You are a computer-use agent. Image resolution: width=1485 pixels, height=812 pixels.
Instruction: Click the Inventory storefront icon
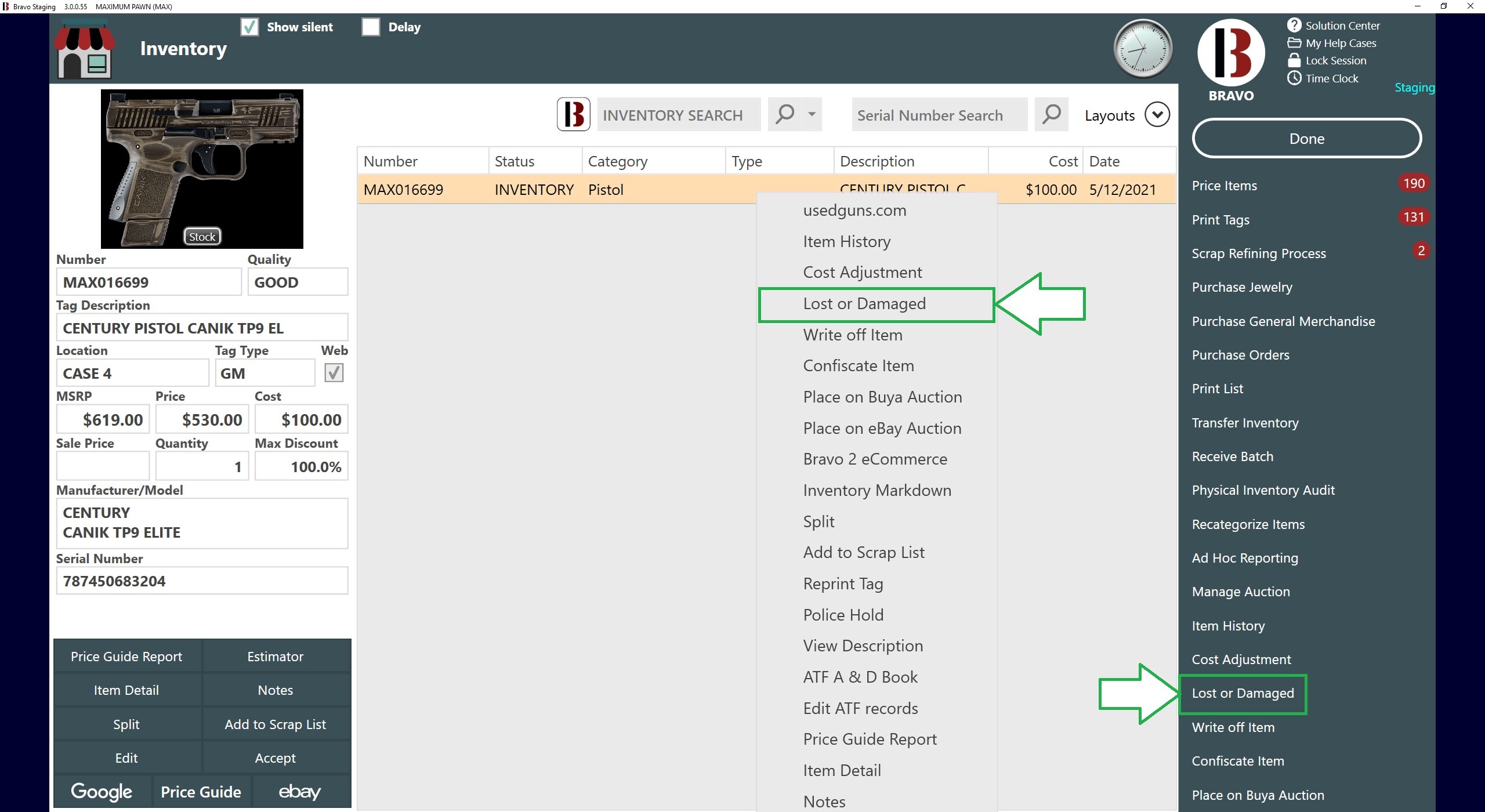pyautogui.click(x=85, y=50)
